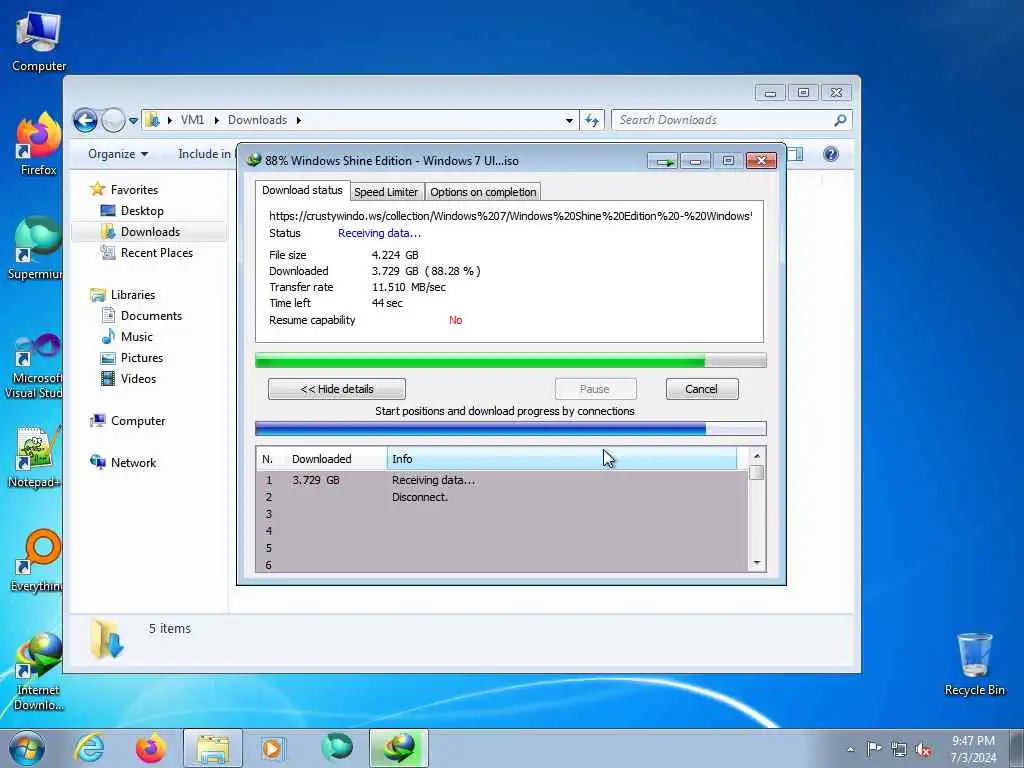Click the IDM green arrow title bar button
The height and width of the screenshot is (768, 1024).
coord(663,161)
